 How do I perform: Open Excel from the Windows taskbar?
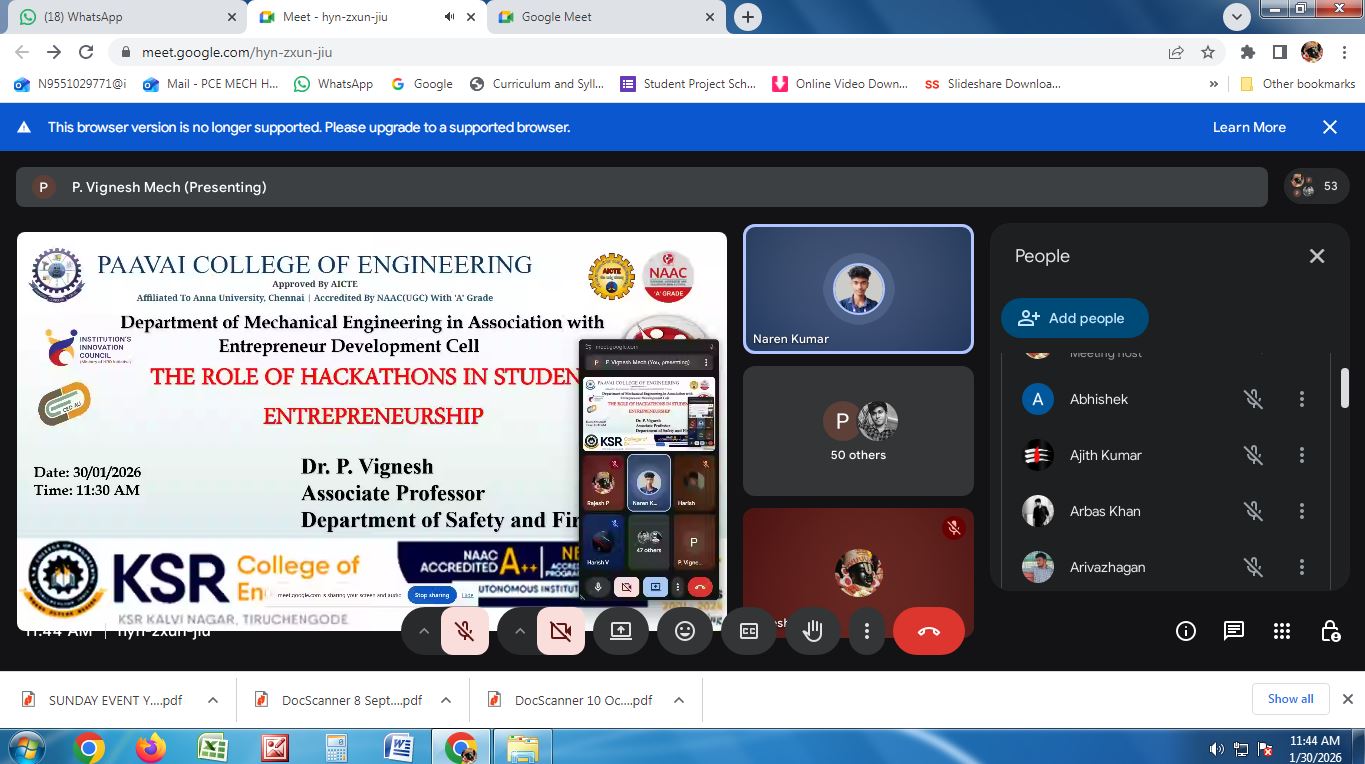coord(212,747)
